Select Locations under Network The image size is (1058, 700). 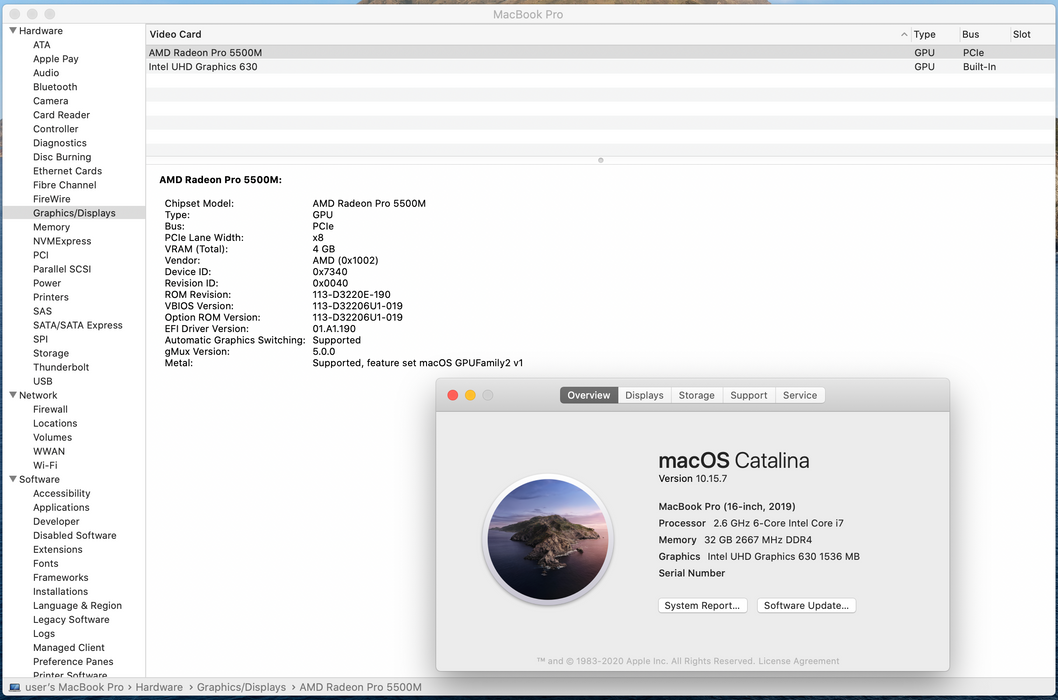pyautogui.click(x=55, y=423)
